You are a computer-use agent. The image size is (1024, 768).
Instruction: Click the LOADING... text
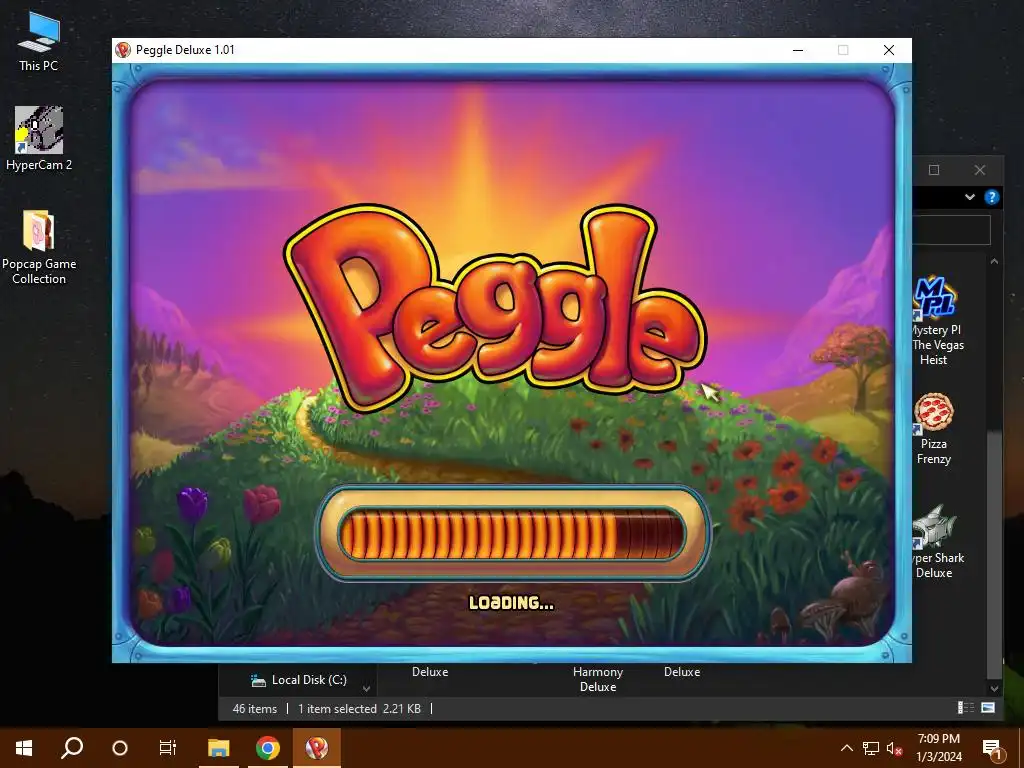tap(511, 603)
